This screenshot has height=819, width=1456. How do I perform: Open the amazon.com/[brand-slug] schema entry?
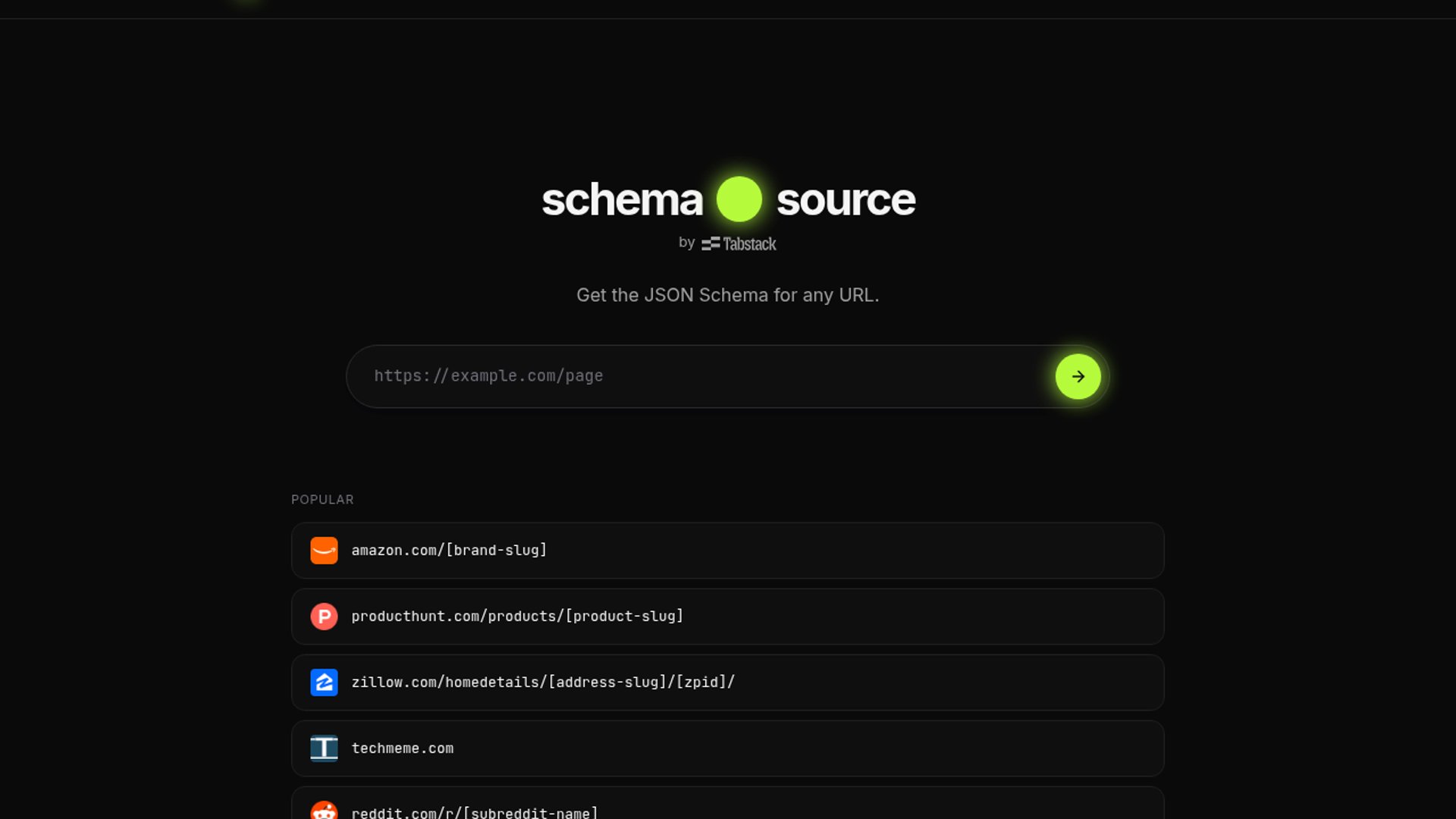tap(728, 551)
